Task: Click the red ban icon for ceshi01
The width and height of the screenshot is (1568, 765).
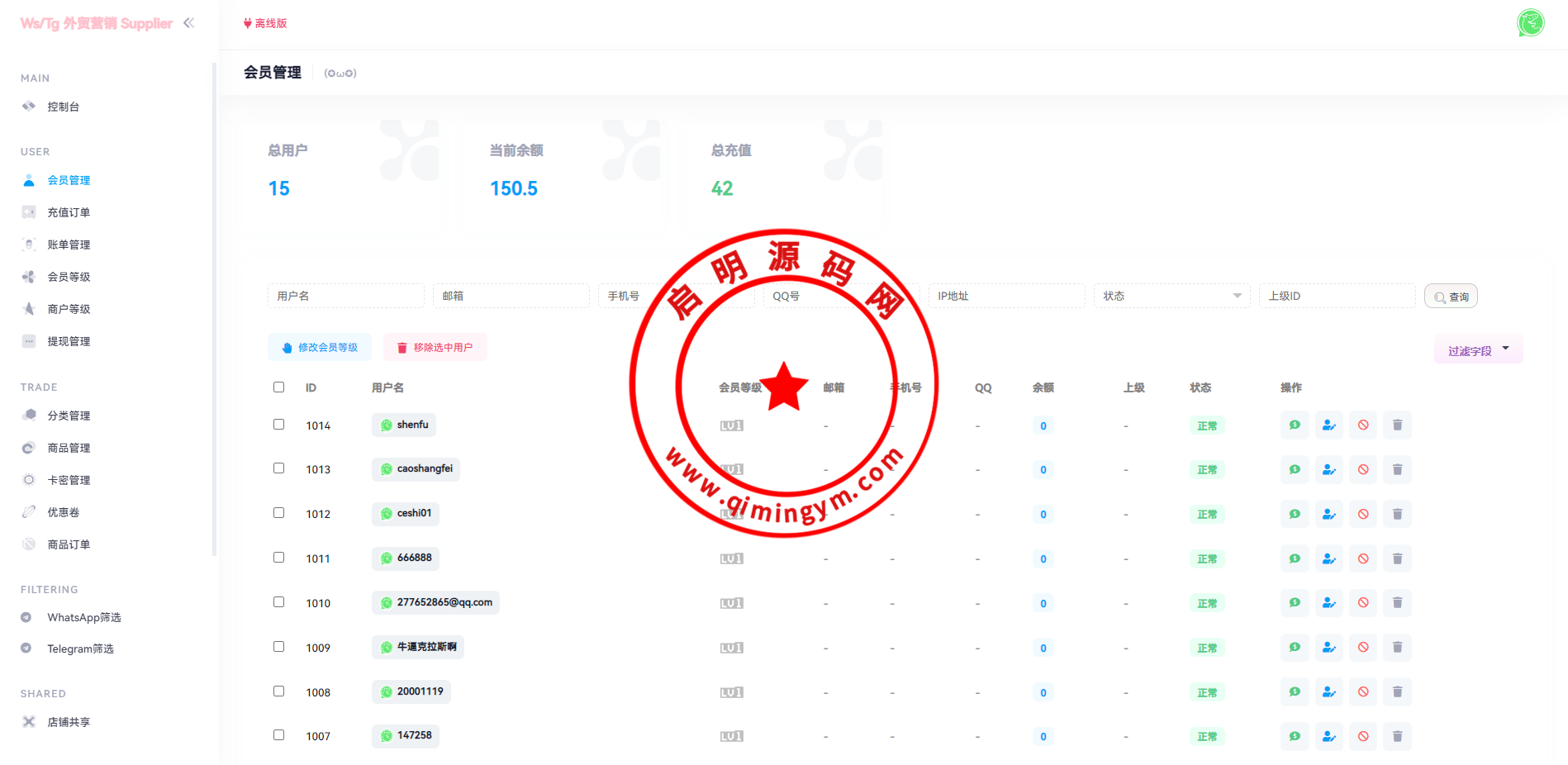Action: point(1363,515)
